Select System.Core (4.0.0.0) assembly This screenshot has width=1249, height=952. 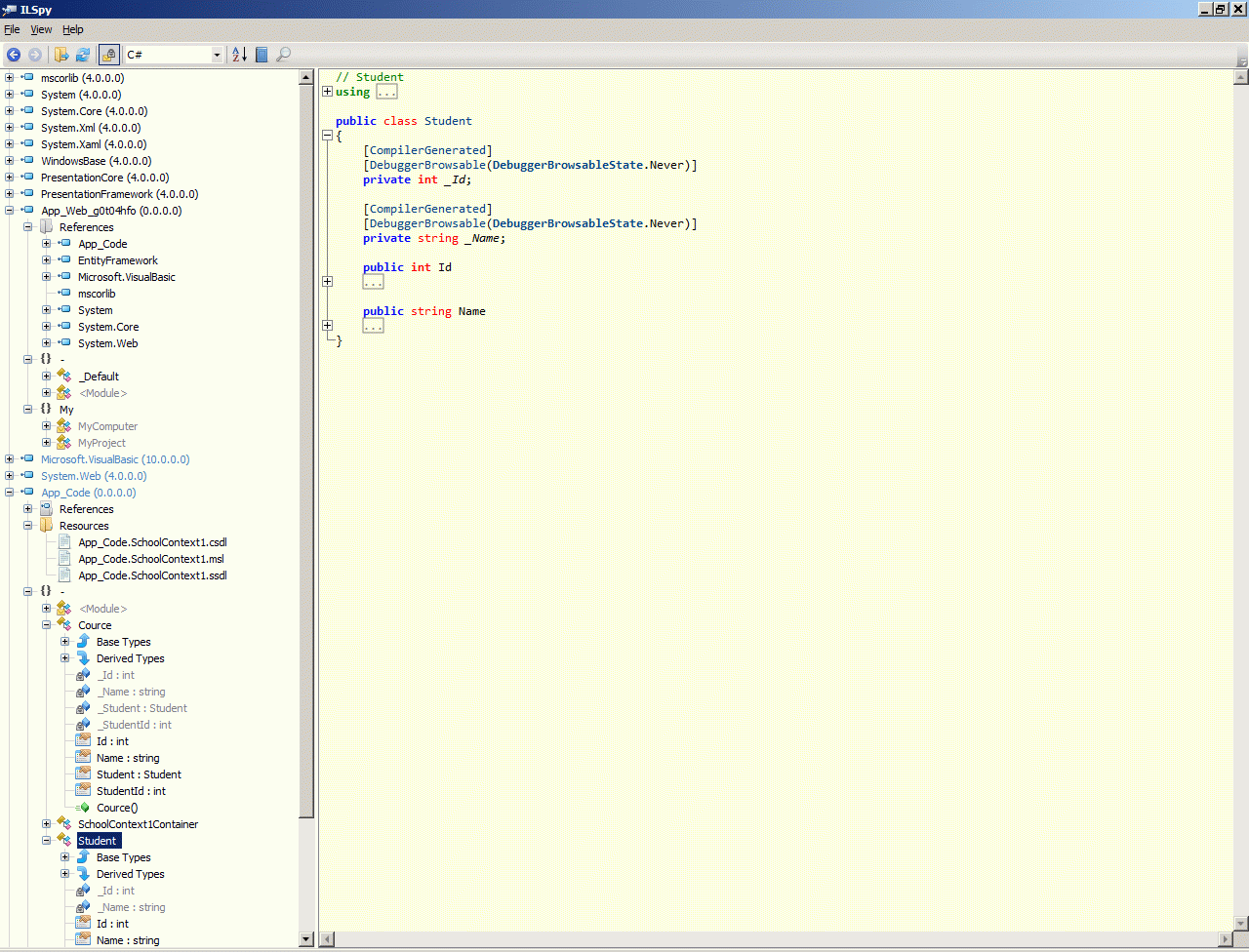tap(94, 111)
